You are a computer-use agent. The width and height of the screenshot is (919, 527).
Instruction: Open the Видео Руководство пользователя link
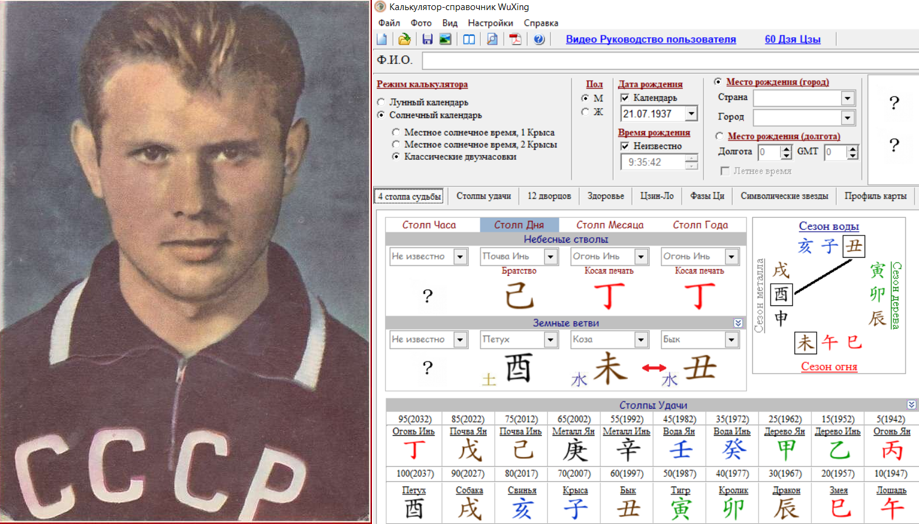tap(651, 39)
